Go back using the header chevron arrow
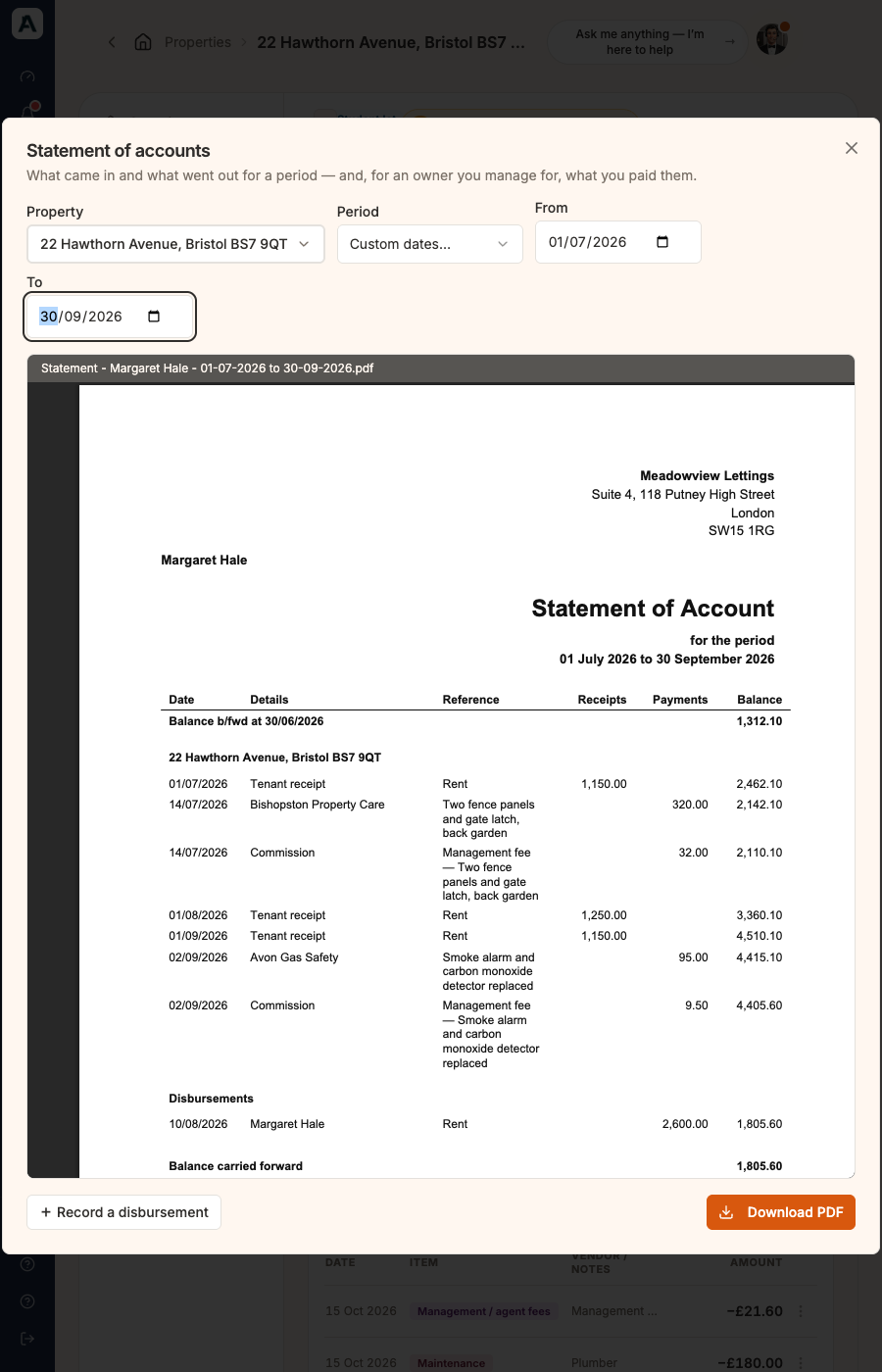This screenshot has width=882, height=1372. coord(112,42)
